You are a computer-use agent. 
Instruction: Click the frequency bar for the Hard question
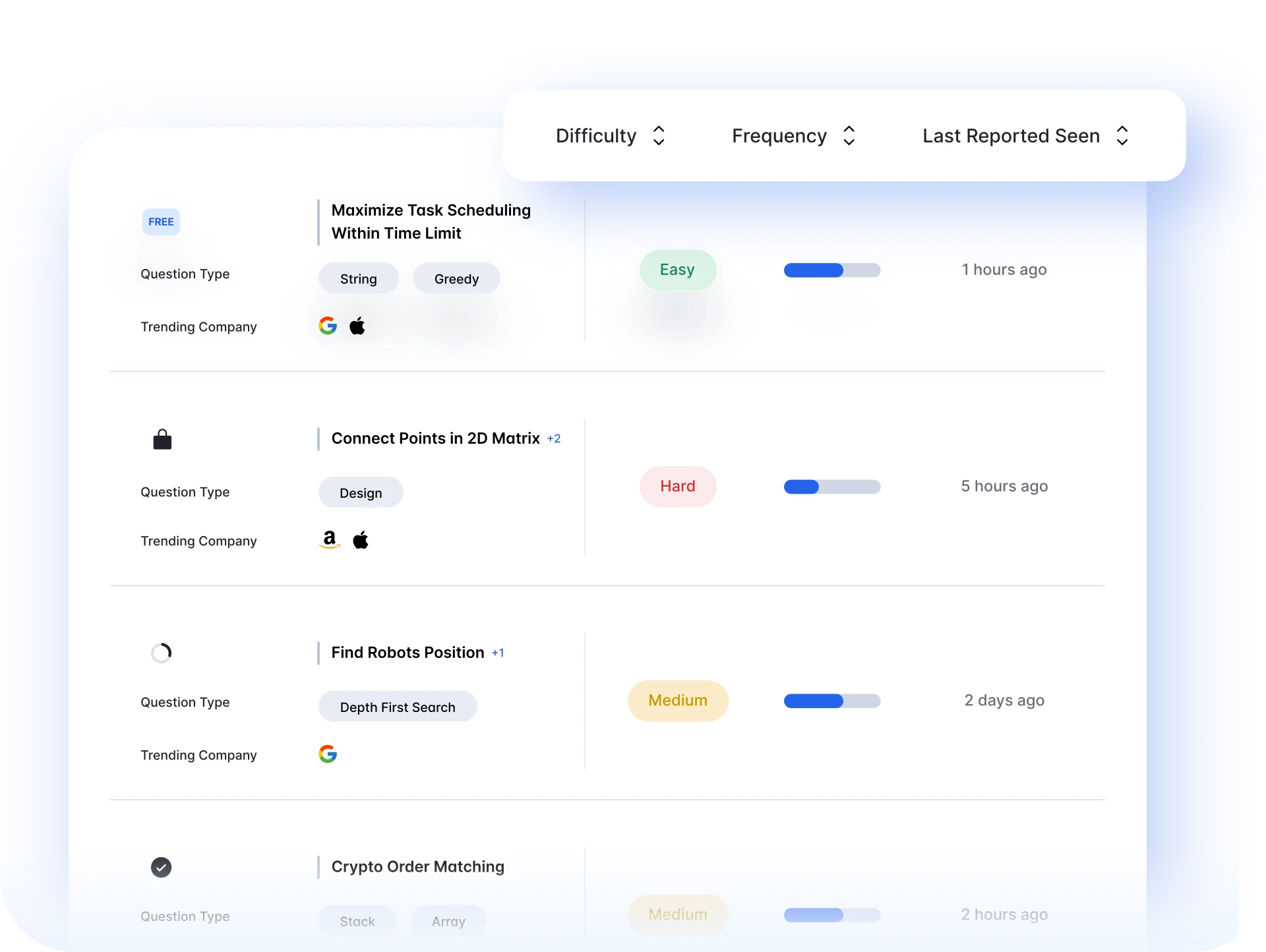[832, 487]
